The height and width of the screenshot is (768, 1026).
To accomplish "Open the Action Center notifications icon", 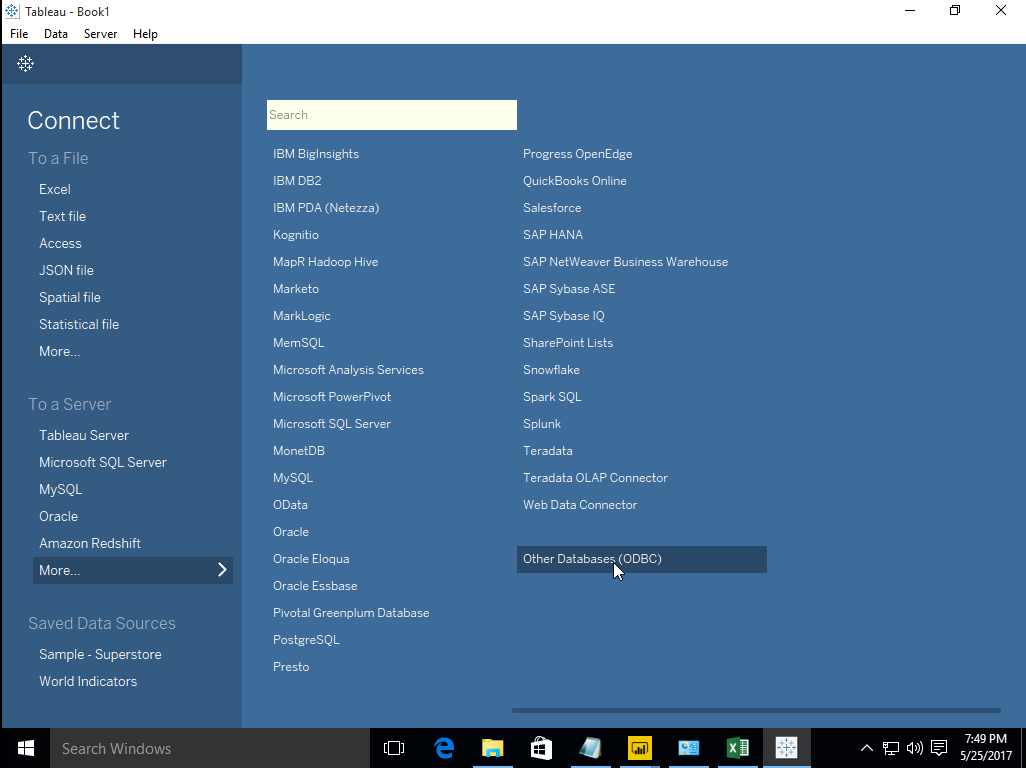I will coord(939,748).
